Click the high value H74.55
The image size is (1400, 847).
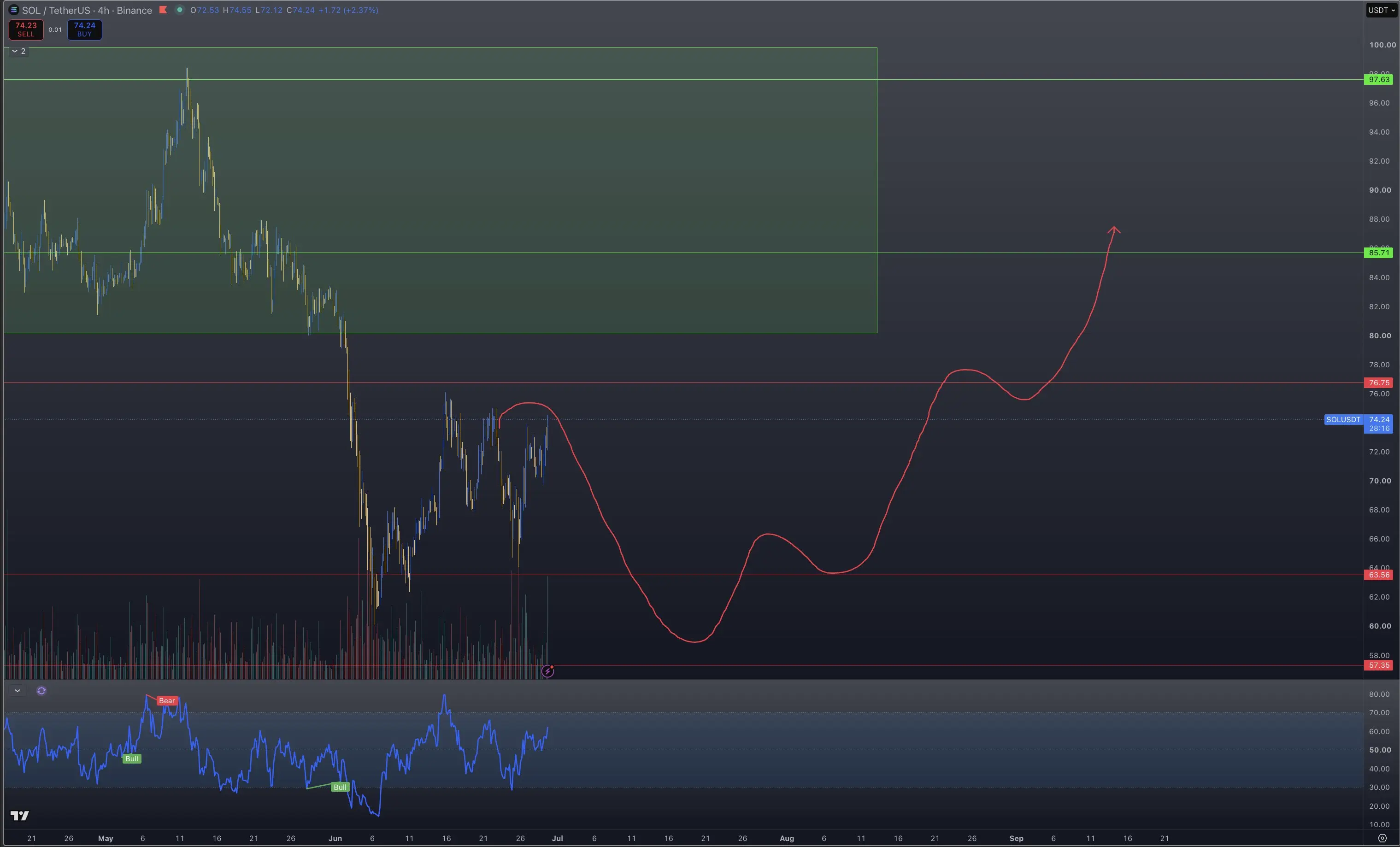pyautogui.click(x=237, y=10)
